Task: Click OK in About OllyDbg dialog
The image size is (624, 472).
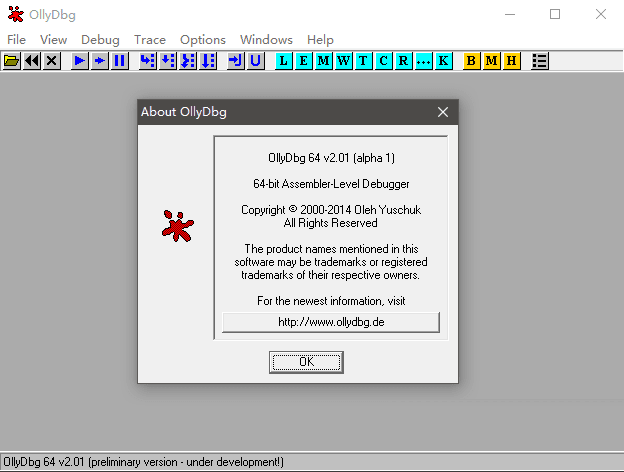Action: 306,362
